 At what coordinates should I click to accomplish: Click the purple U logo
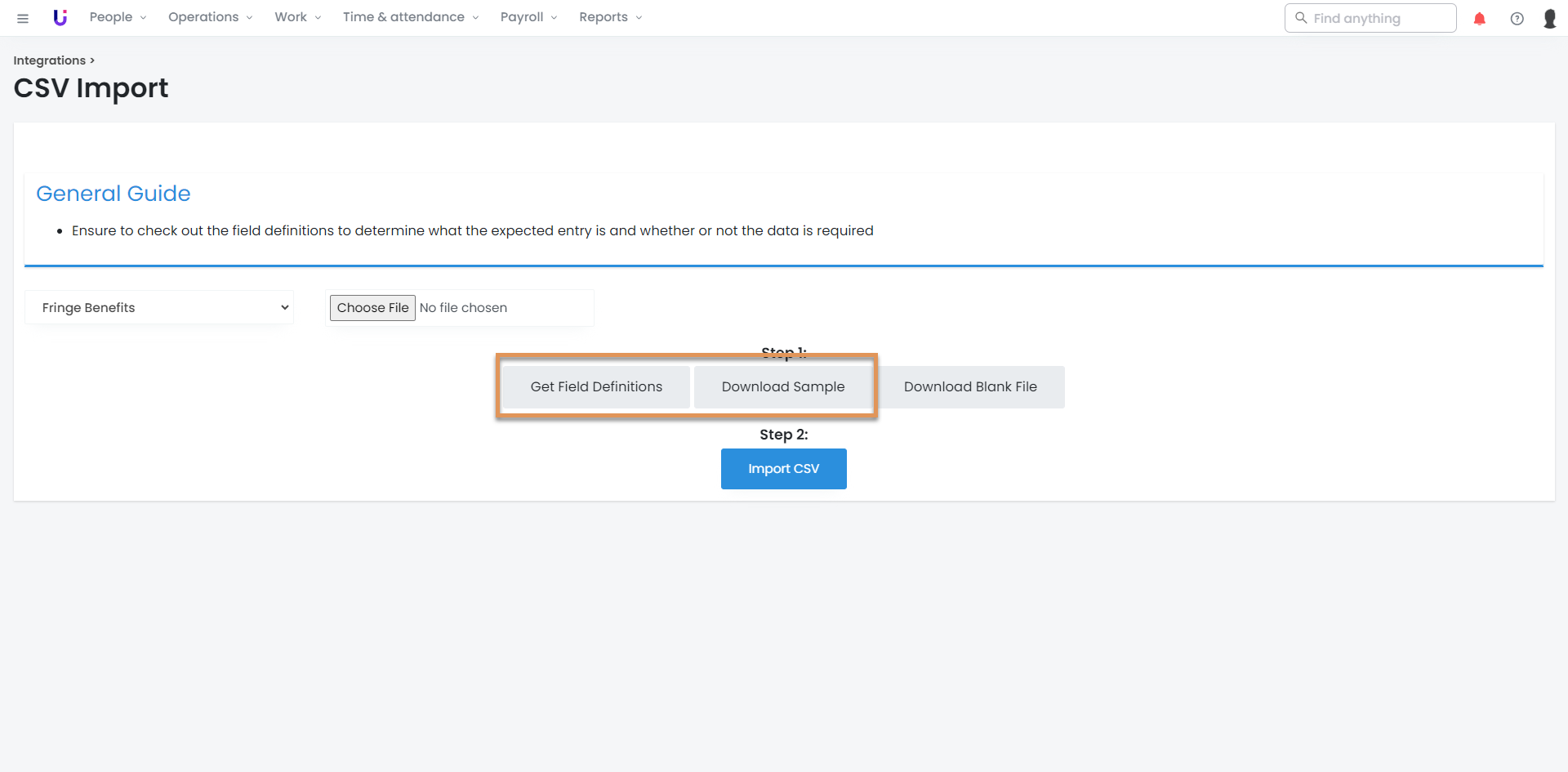60,18
